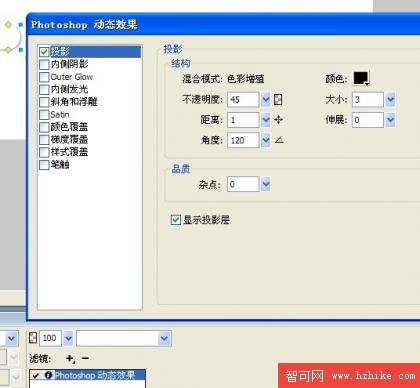Select the Satin list item label
Viewport: 420px width, 388px height.
pos(60,115)
